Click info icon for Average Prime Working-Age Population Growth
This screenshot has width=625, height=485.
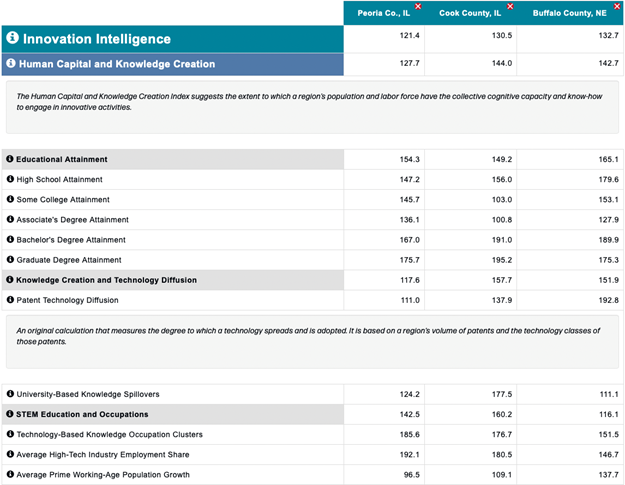click(10, 474)
